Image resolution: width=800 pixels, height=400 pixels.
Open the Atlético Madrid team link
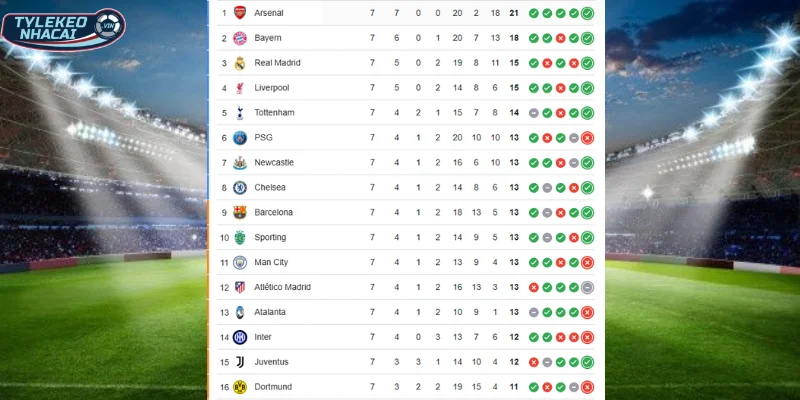coord(283,287)
